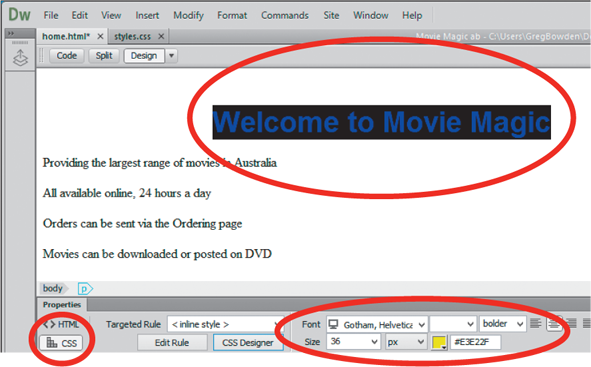Close the home.html tab
591x367 pixels.
(100, 37)
